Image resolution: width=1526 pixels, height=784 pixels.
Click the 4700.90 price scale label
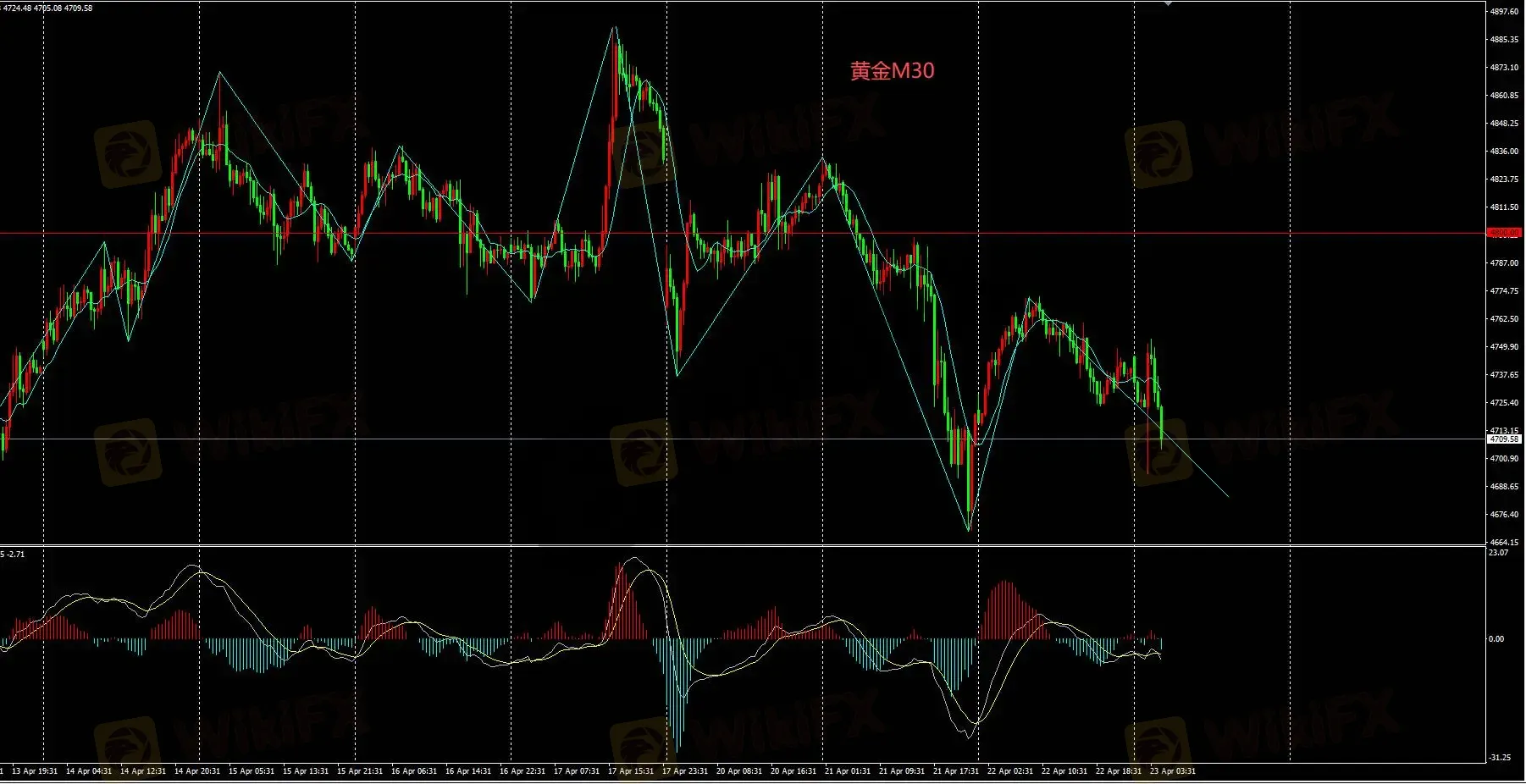tap(1504, 459)
